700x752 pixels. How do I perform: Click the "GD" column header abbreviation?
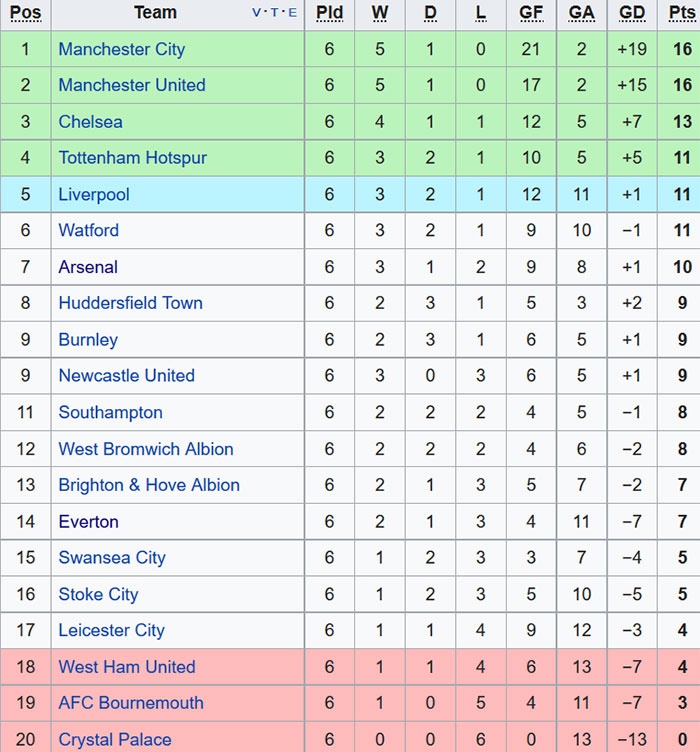pos(632,13)
